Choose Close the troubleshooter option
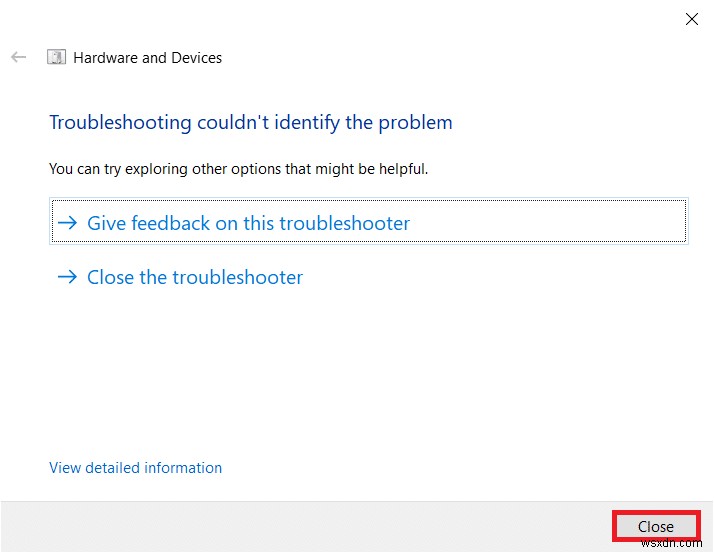Screen dimensions: 714x553 [x=195, y=277]
